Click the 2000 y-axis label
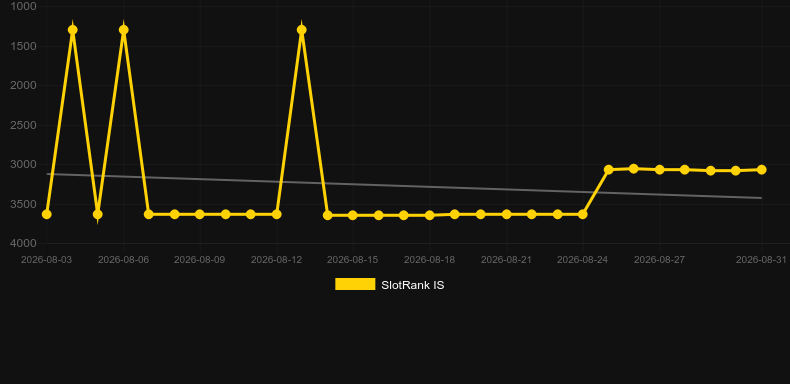The height and width of the screenshot is (384, 790). point(24,85)
